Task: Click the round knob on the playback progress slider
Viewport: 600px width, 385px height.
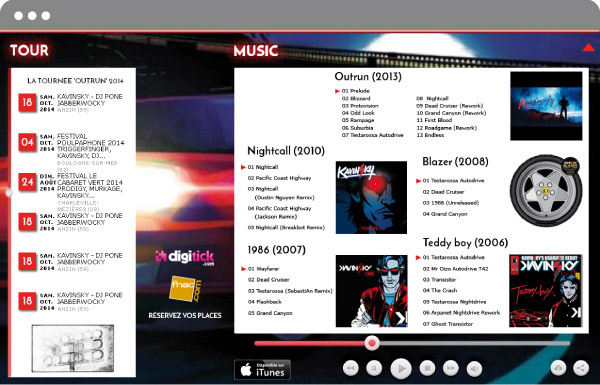Action: coord(371,343)
